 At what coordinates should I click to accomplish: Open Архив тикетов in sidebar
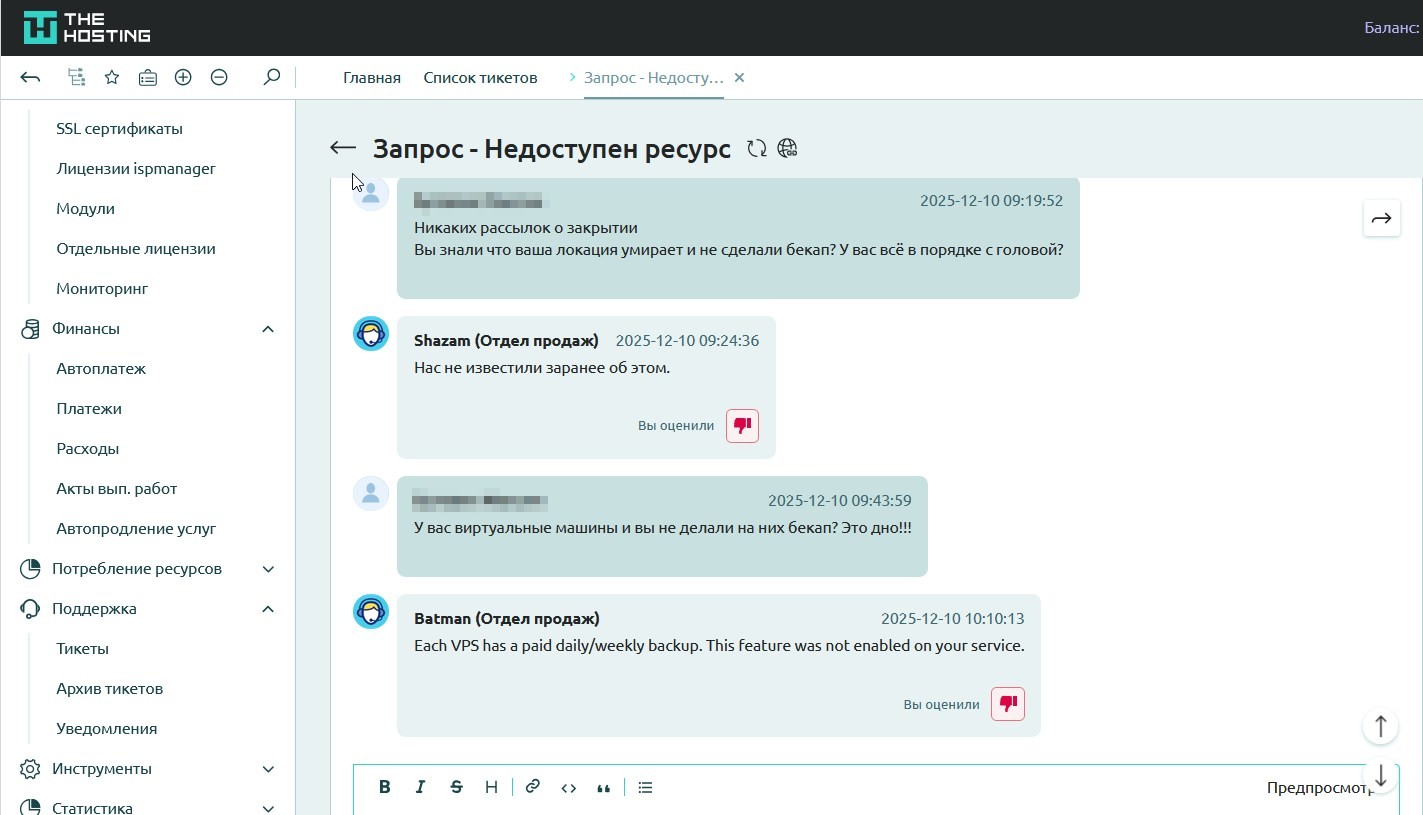point(109,689)
